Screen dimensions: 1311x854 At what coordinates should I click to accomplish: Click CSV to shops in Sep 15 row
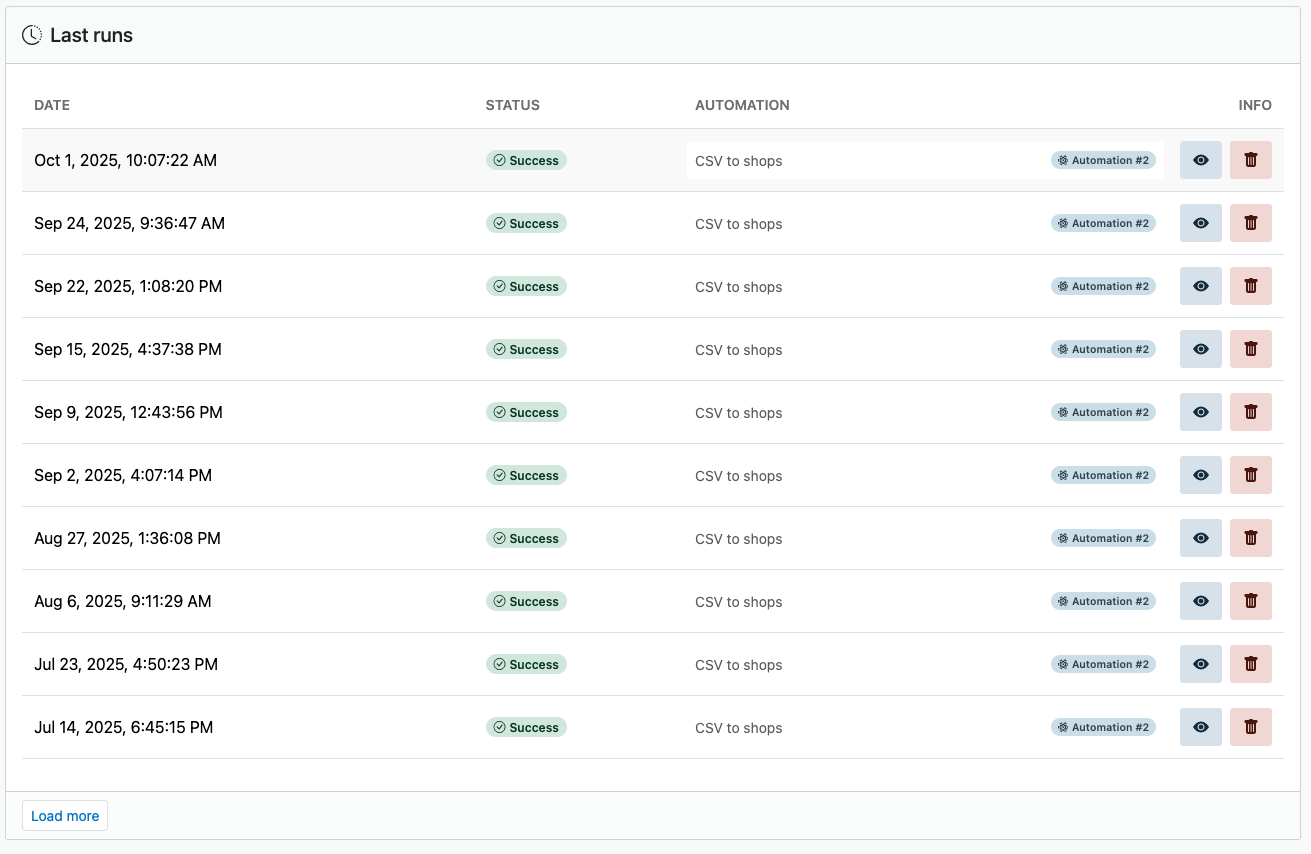click(739, 350)
